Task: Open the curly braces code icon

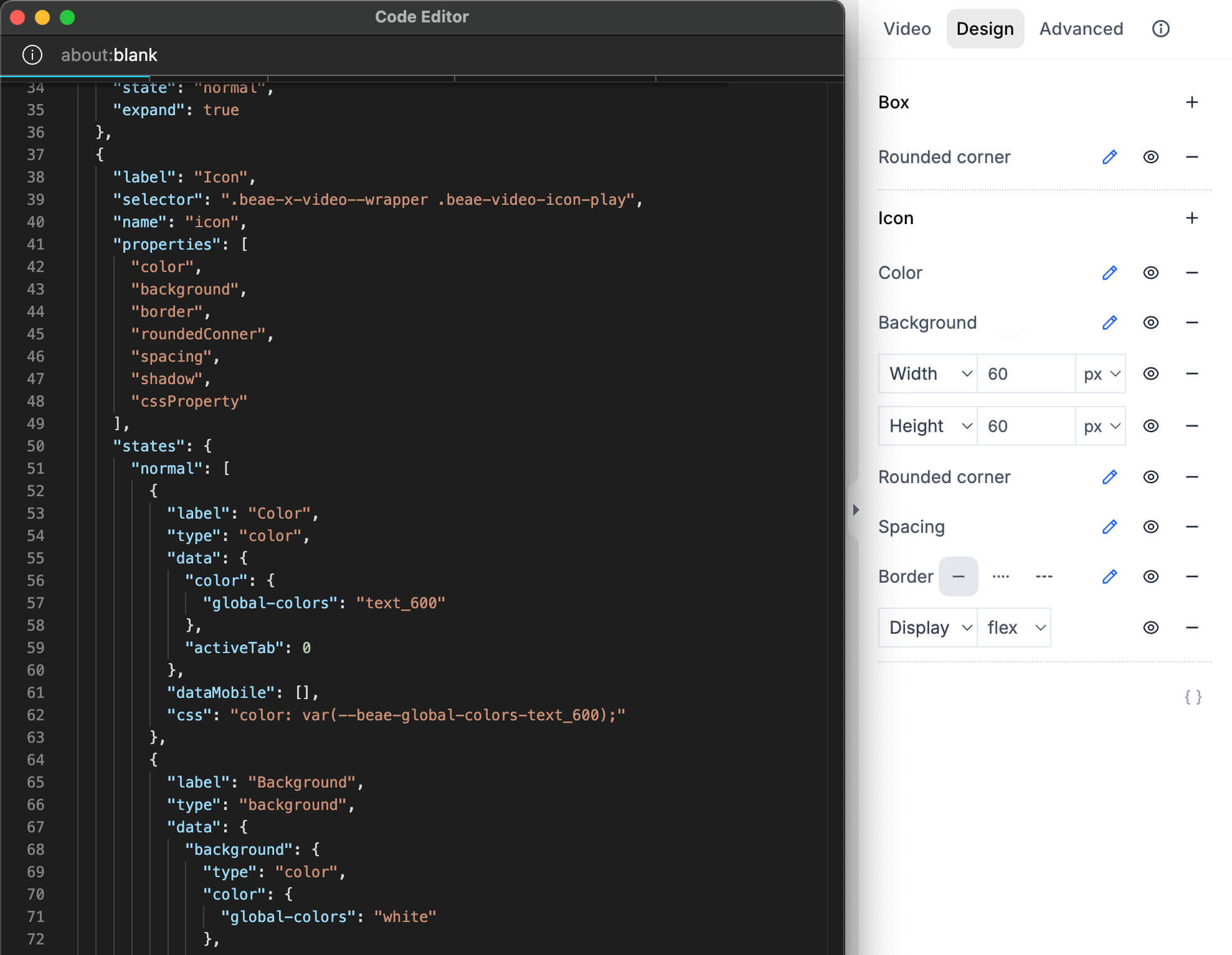Action: tap(1193, 697)
